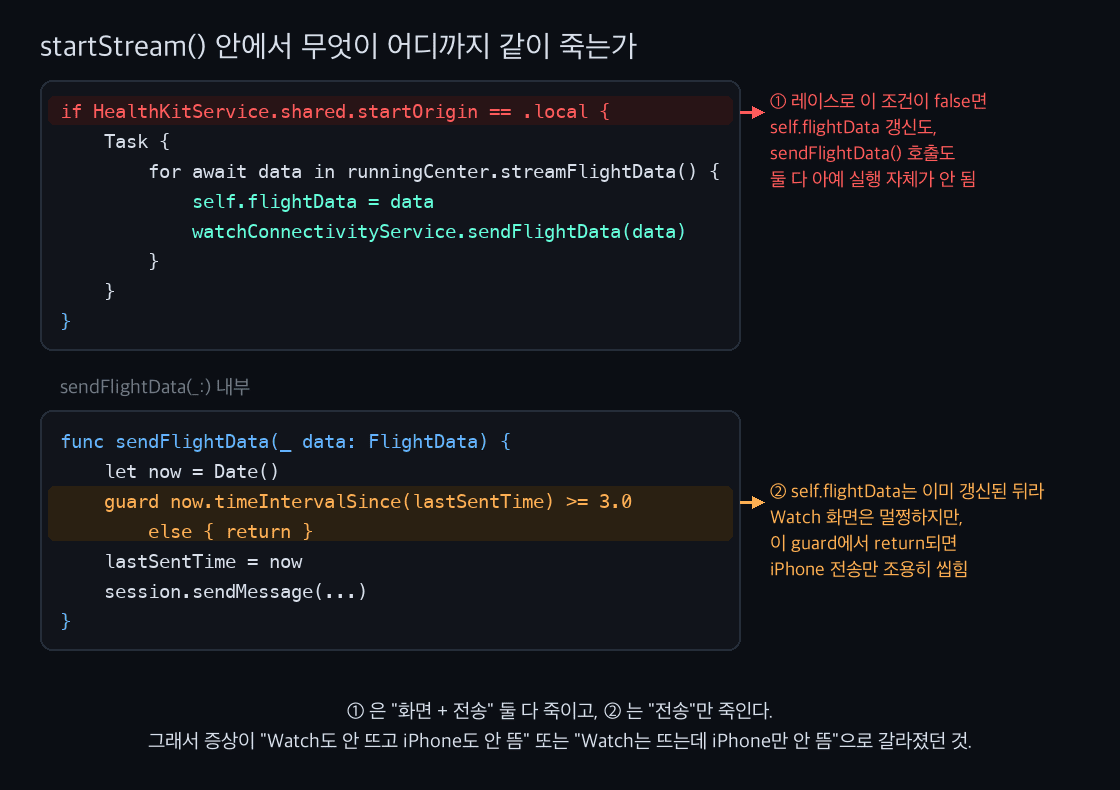Click the 'for await data in runningCenter.streamFlightData()' line
The width and height of the screenshot is (1120, 790).
[434, 171]
